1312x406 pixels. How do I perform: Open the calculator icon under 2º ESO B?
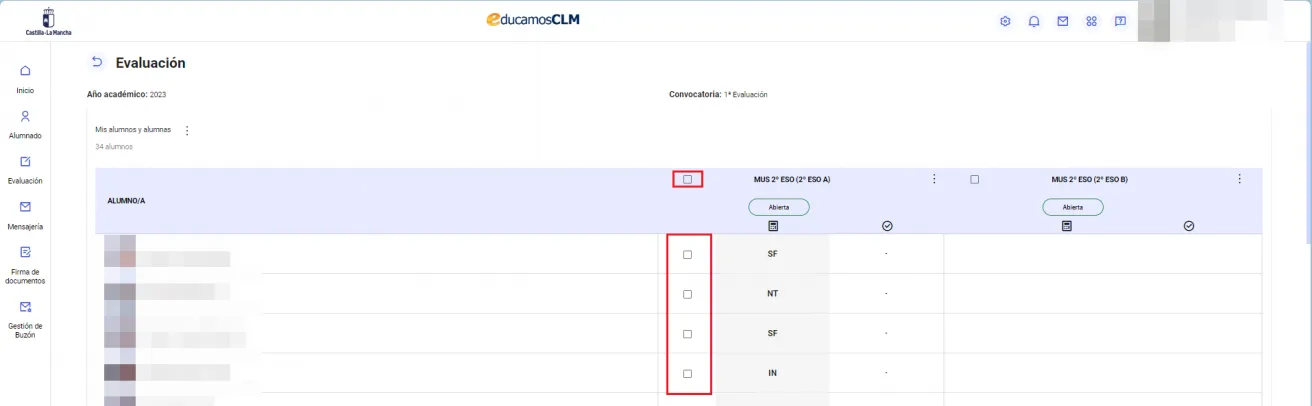(x=1067, y=226)
